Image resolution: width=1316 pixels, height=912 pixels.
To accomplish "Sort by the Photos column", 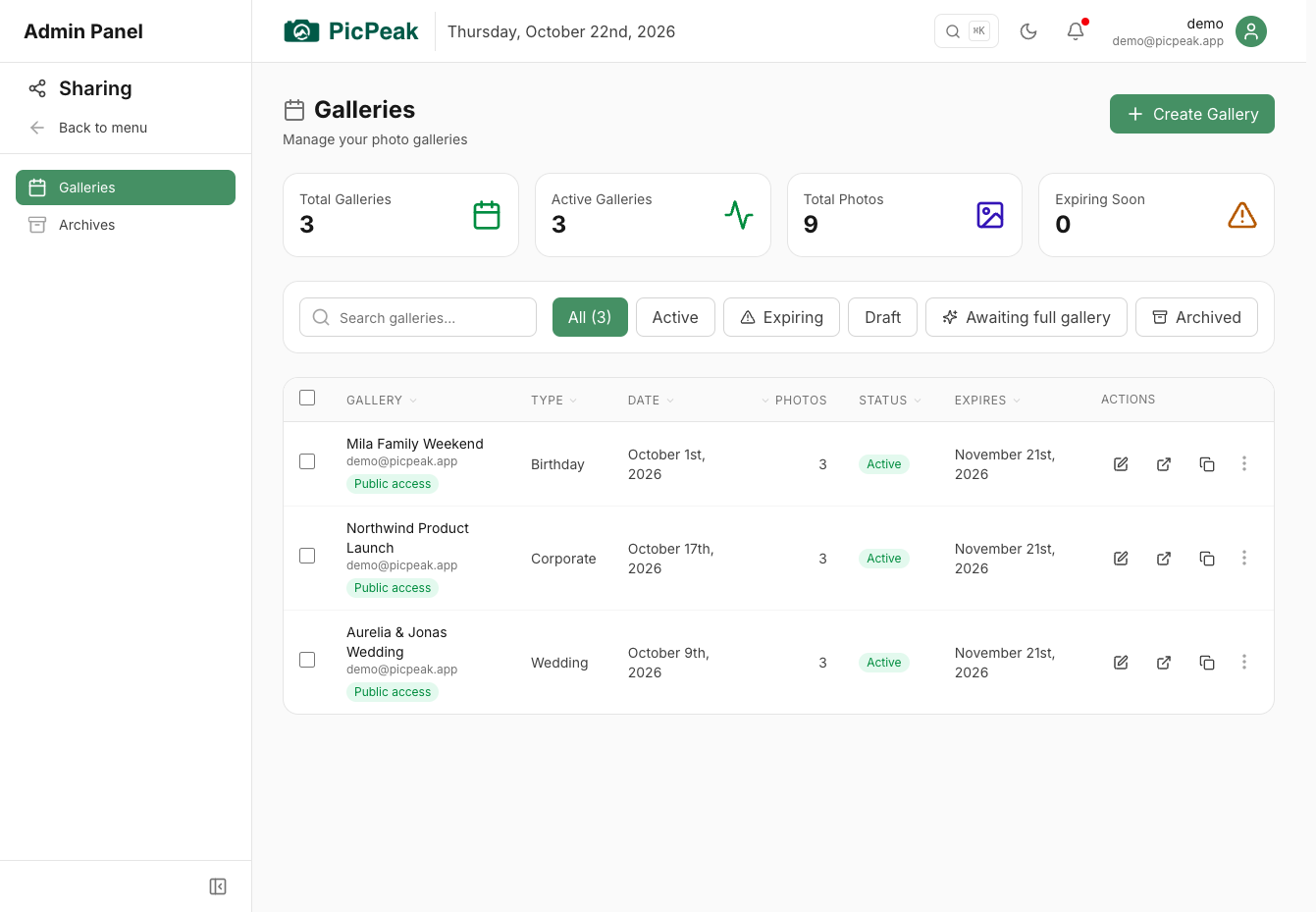I will (x=794, y=401).
